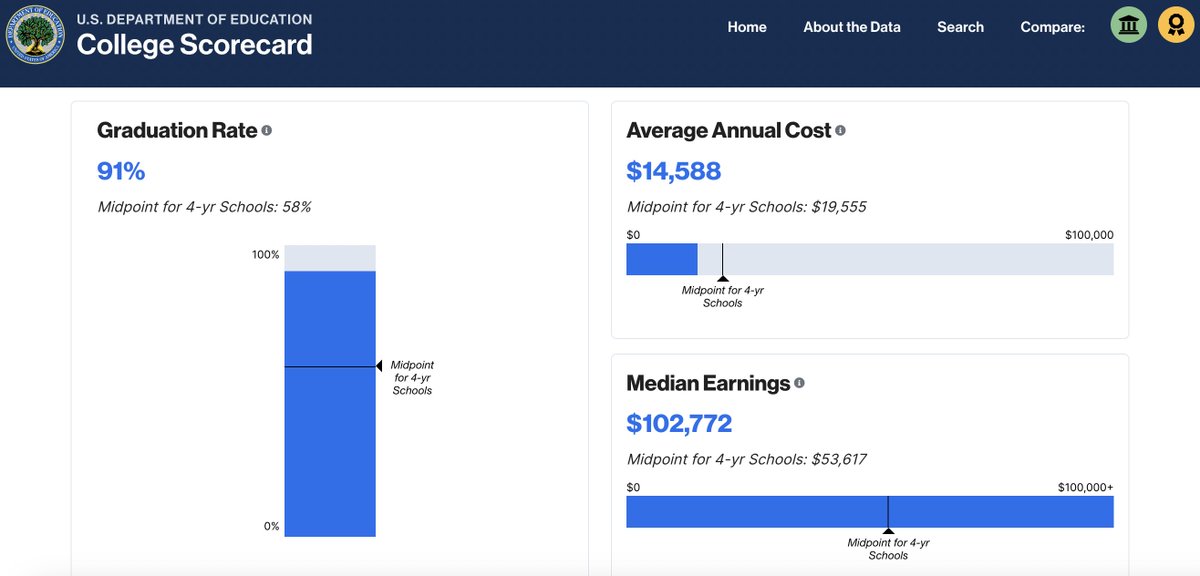This screenshot has width=1200, height=576.
Task: Click the blue median earnings bar
Action: tap(870, 511)
